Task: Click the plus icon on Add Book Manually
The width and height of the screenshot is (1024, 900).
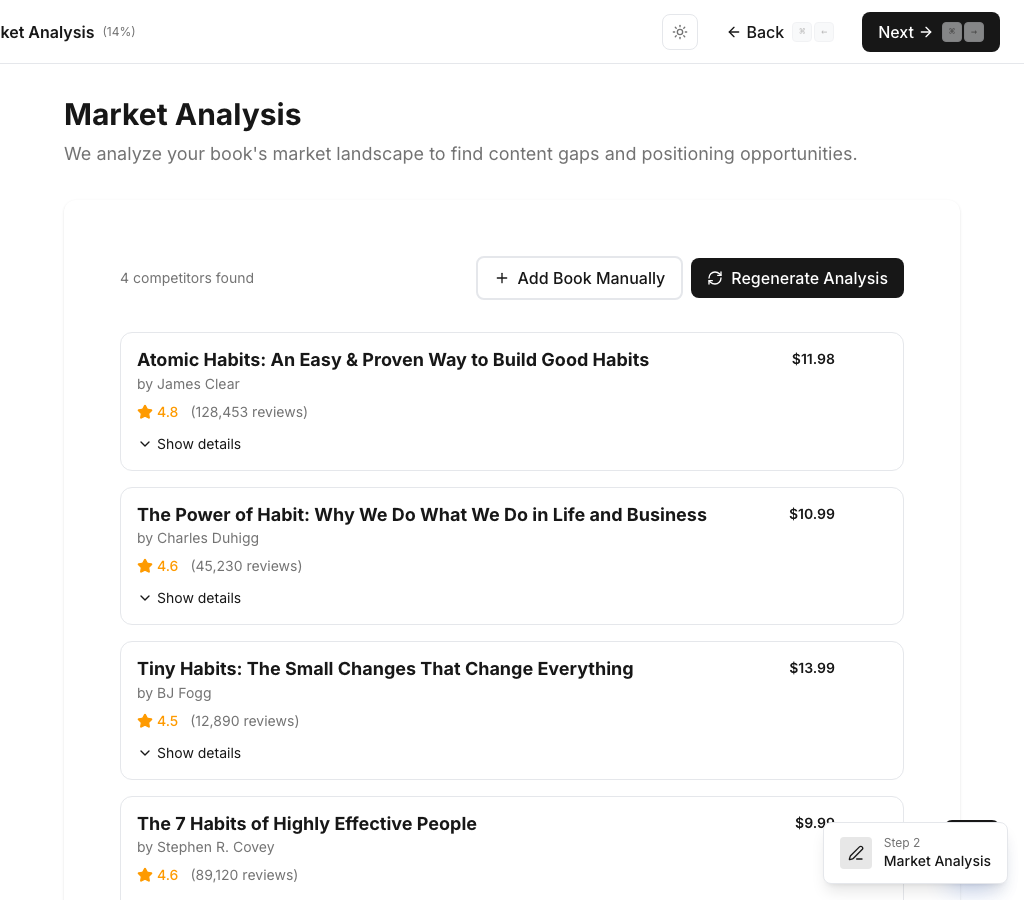Action: click(x=502, y=278)
